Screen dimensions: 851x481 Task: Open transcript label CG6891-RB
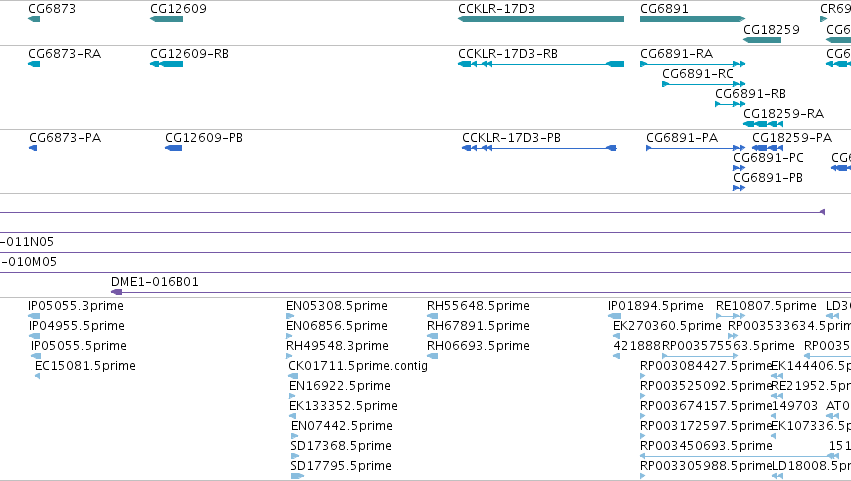[751, 94]
